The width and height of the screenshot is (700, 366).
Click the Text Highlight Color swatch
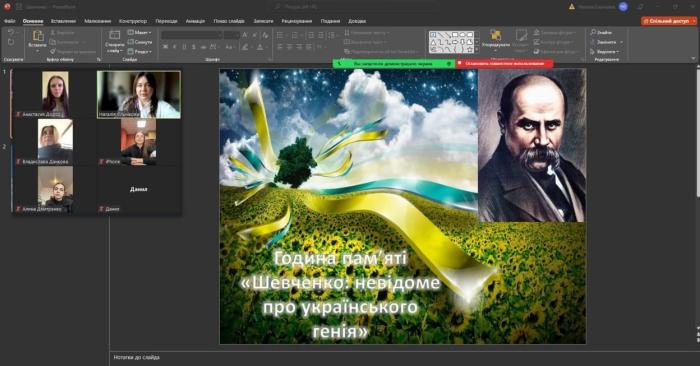pyautogui.click(x=245, y=47)
